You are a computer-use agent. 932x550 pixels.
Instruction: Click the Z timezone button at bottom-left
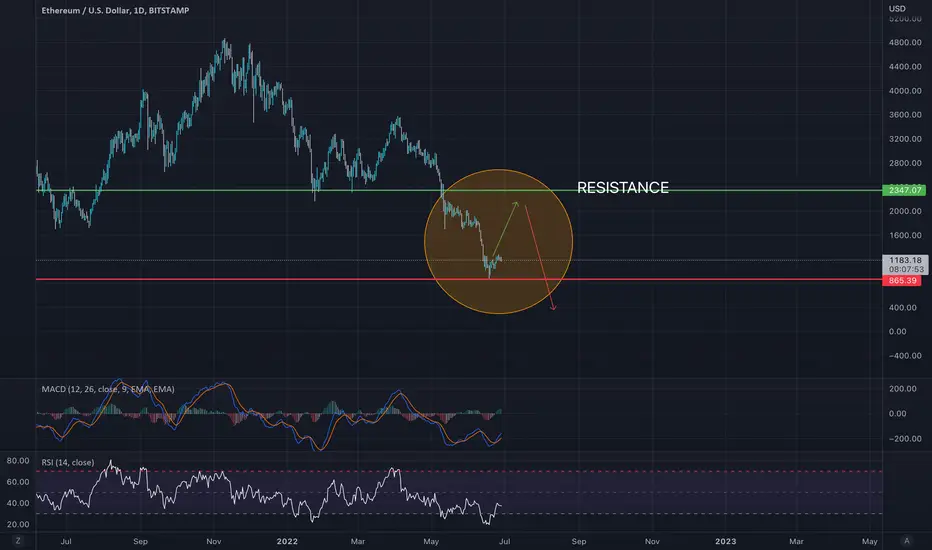18,540
